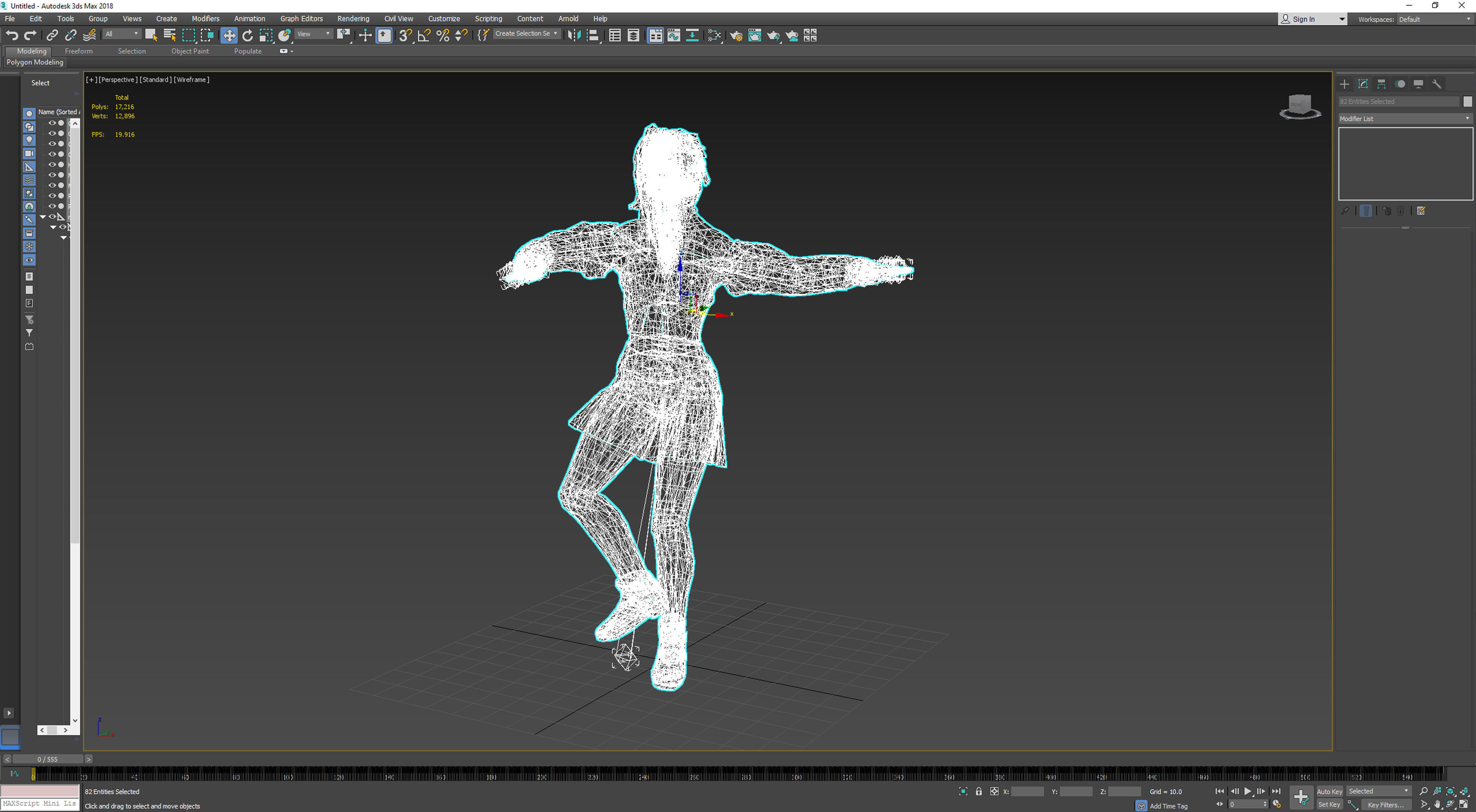Open the selection filter 'All' dropdown
Image resolution: width=1476 pixels, height=812 pixels.
121,34
